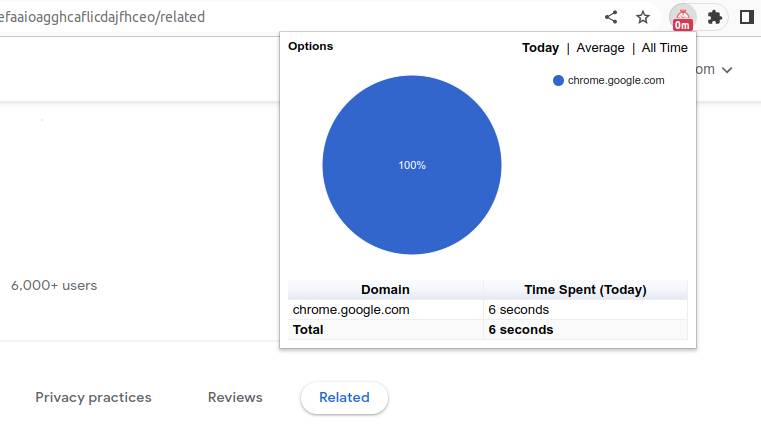Click the chrome.google.com legend label
Screen dimensions: 761x443
coord(616,81)
